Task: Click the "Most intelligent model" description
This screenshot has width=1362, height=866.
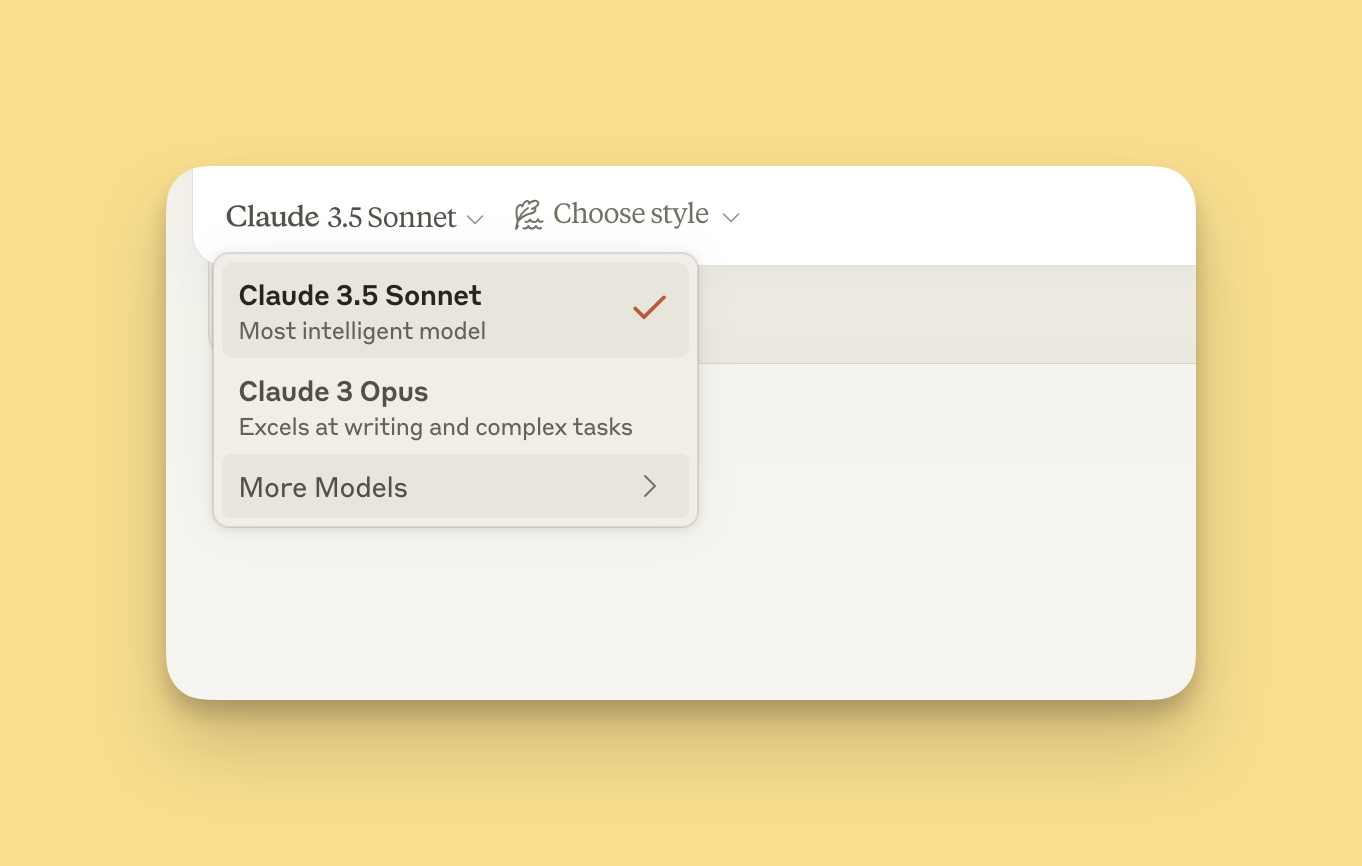Action: coord(362,331)
